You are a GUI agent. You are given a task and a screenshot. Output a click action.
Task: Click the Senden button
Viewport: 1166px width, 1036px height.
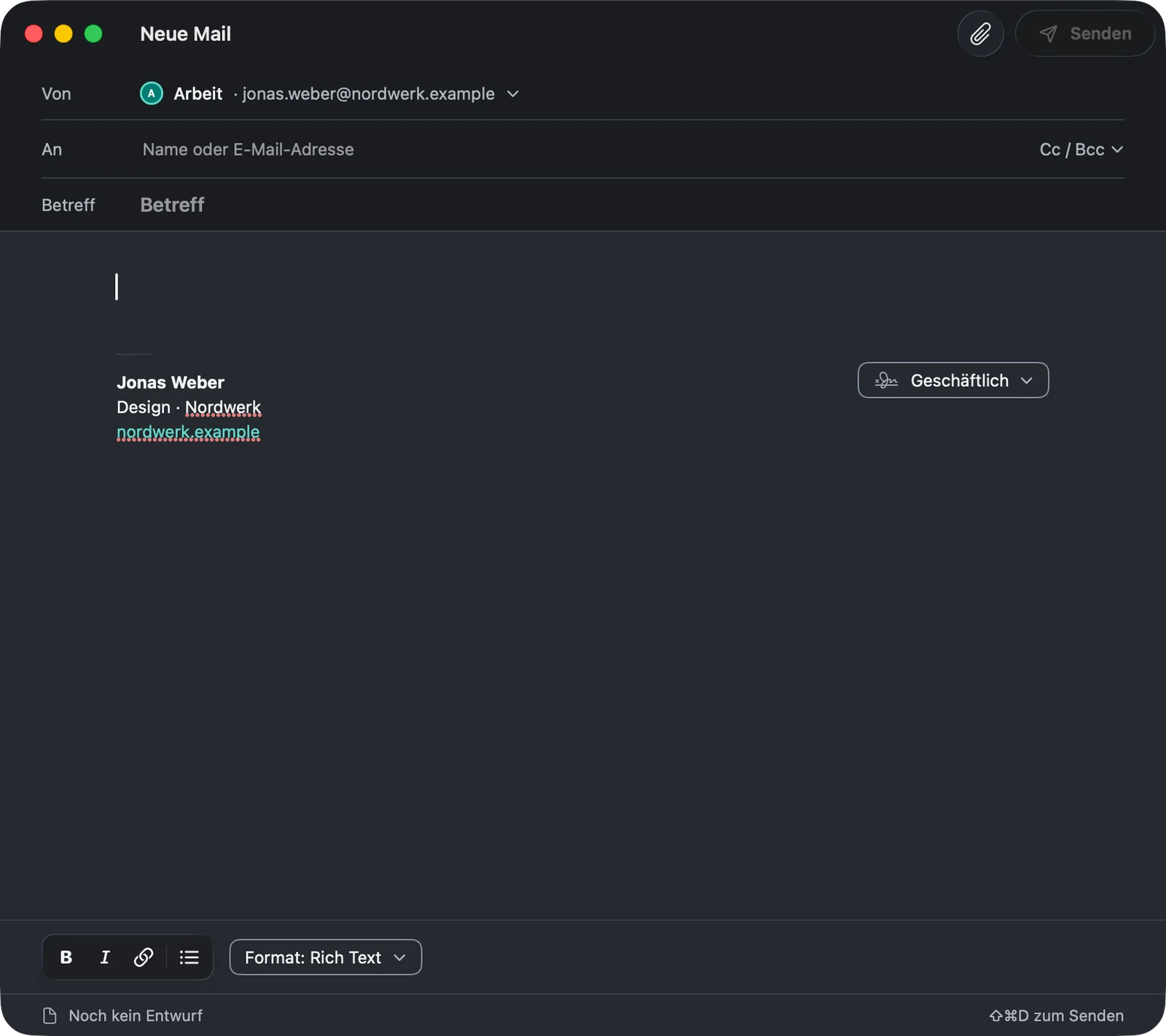click(x=1085, y=34)
